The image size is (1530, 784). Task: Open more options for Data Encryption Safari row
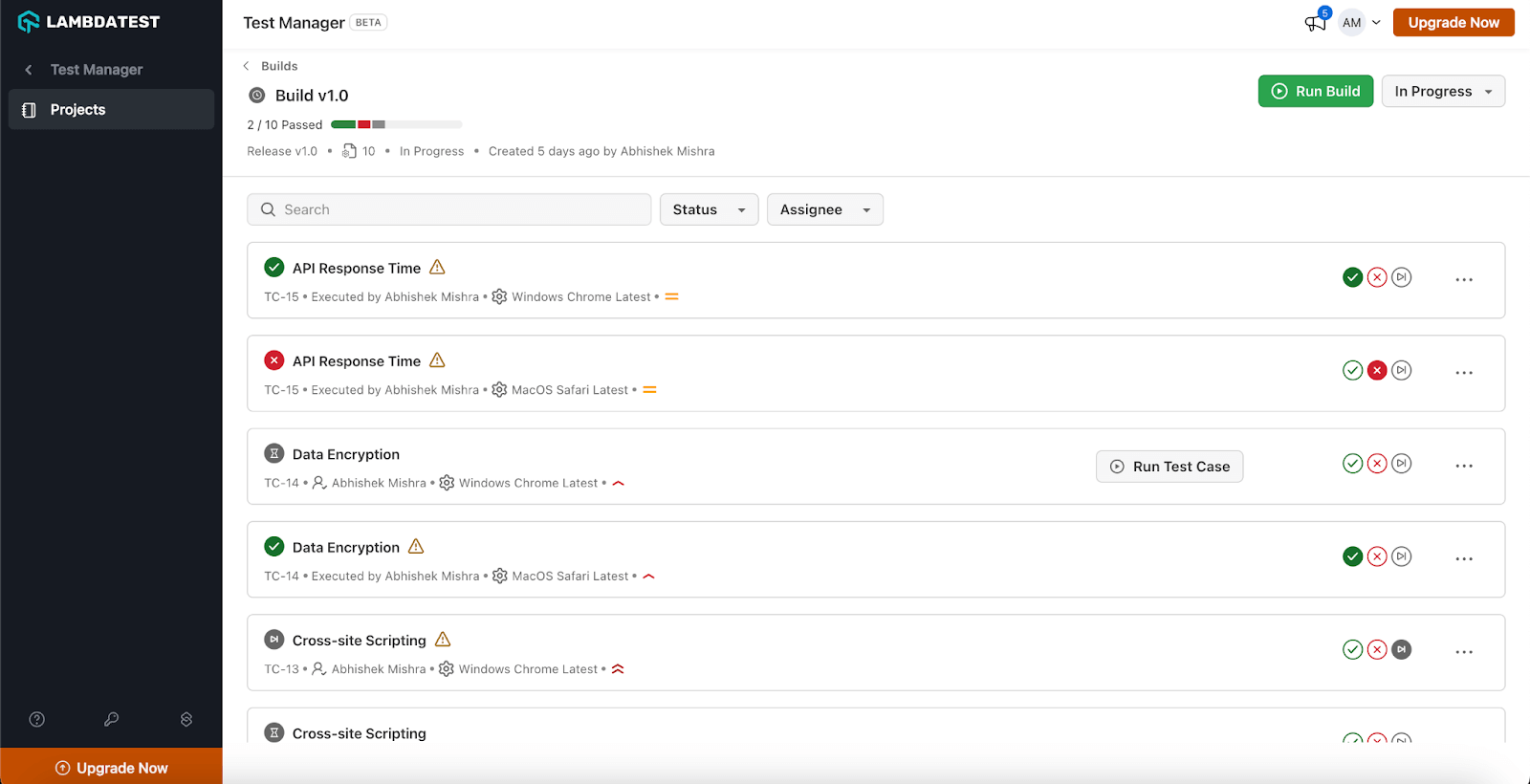[1464, 558]
